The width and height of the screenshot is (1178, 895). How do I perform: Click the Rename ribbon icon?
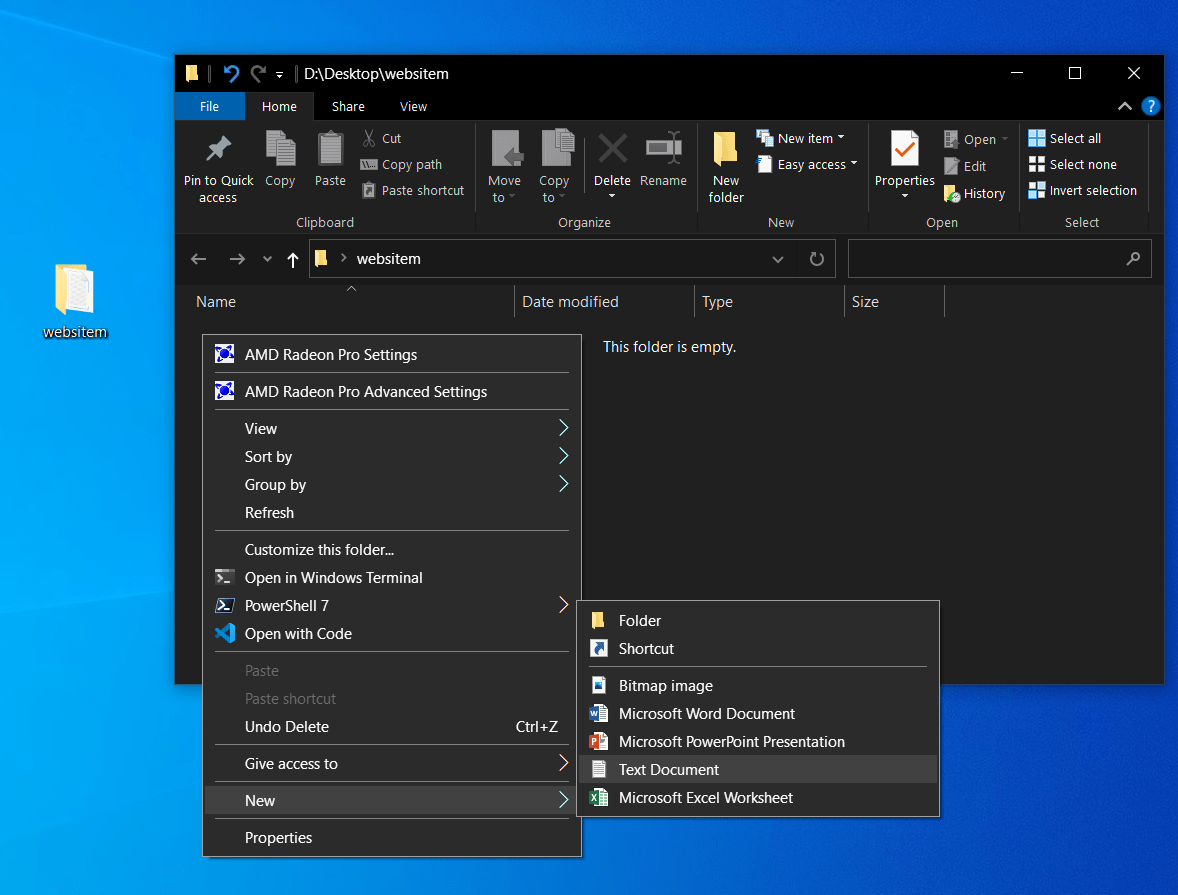click(663, 159)
